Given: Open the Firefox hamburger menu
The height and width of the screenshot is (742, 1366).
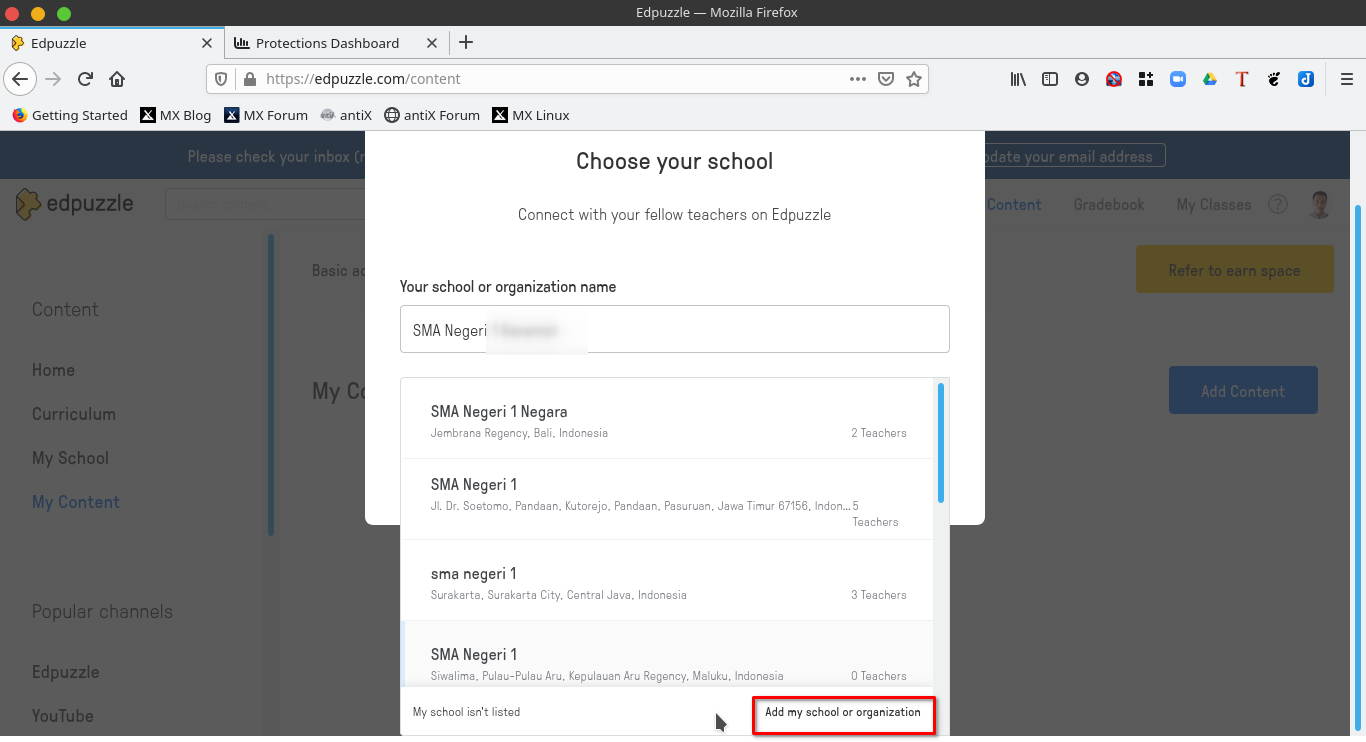Looking at the screenshot, I should 1346,79.
